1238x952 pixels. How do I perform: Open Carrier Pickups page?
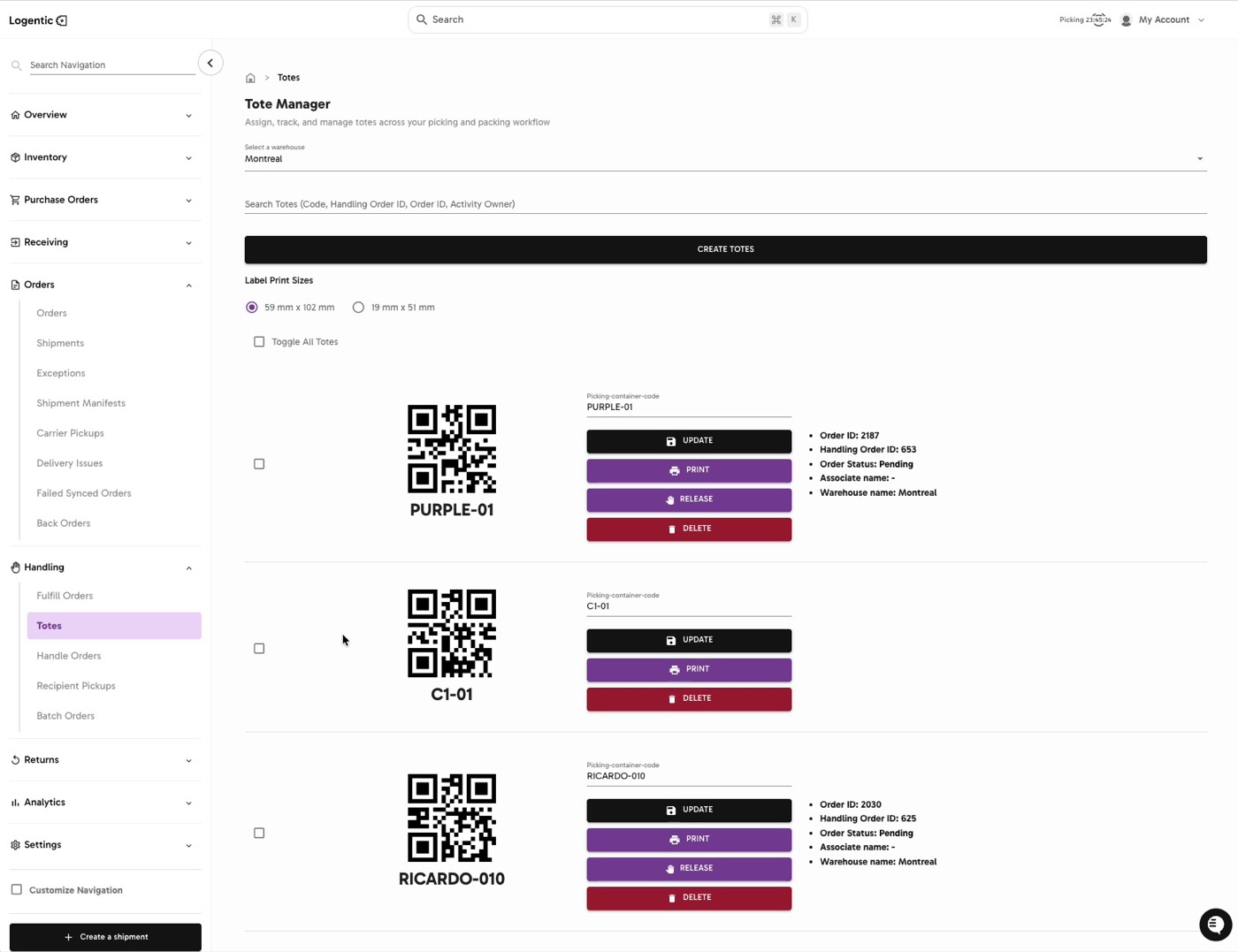tap(70, 433)
